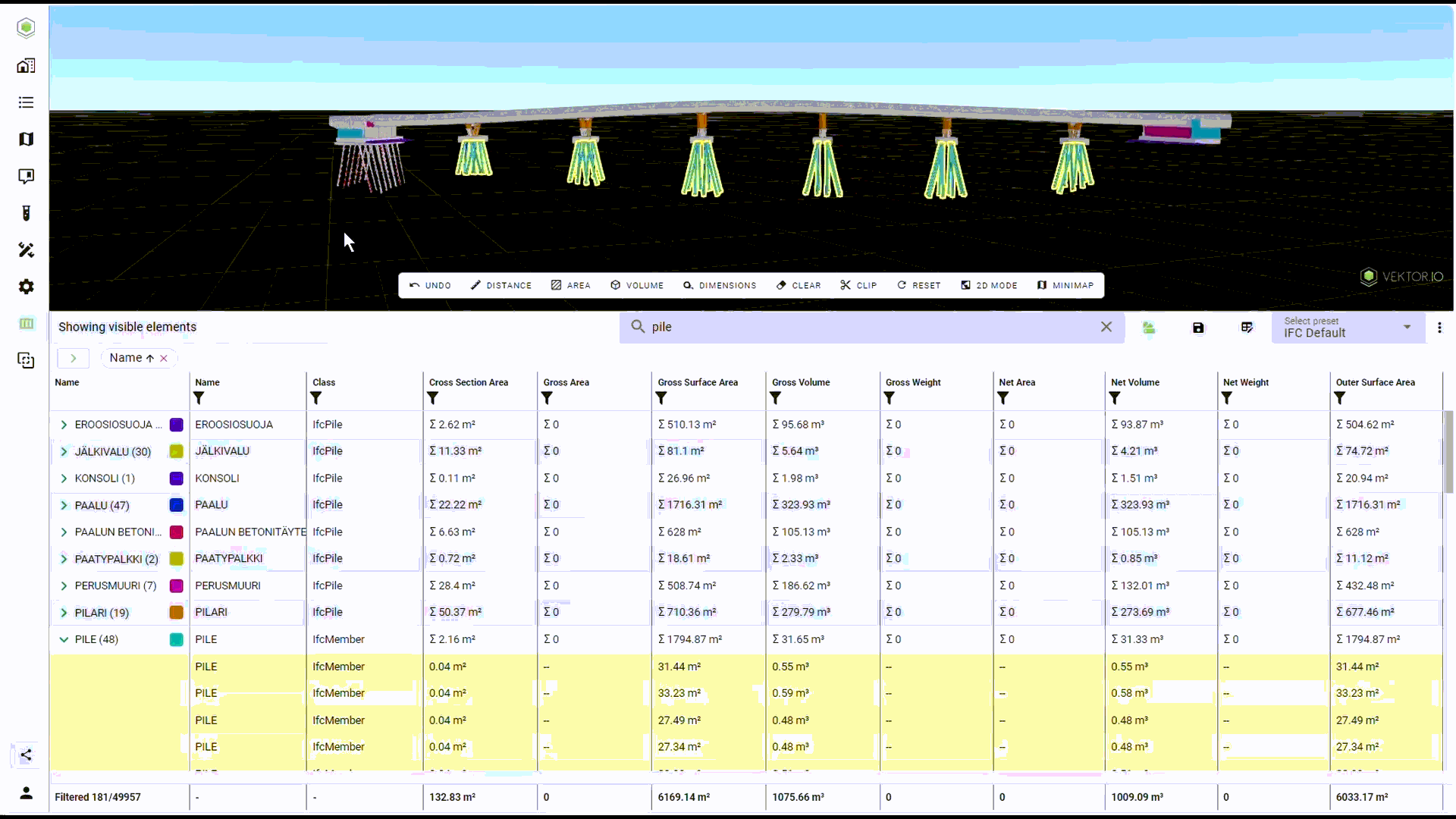The height and width of the screenshot is (819, 1456).
Task: Click the save icon beside search
Action: tap(1198, 328)
